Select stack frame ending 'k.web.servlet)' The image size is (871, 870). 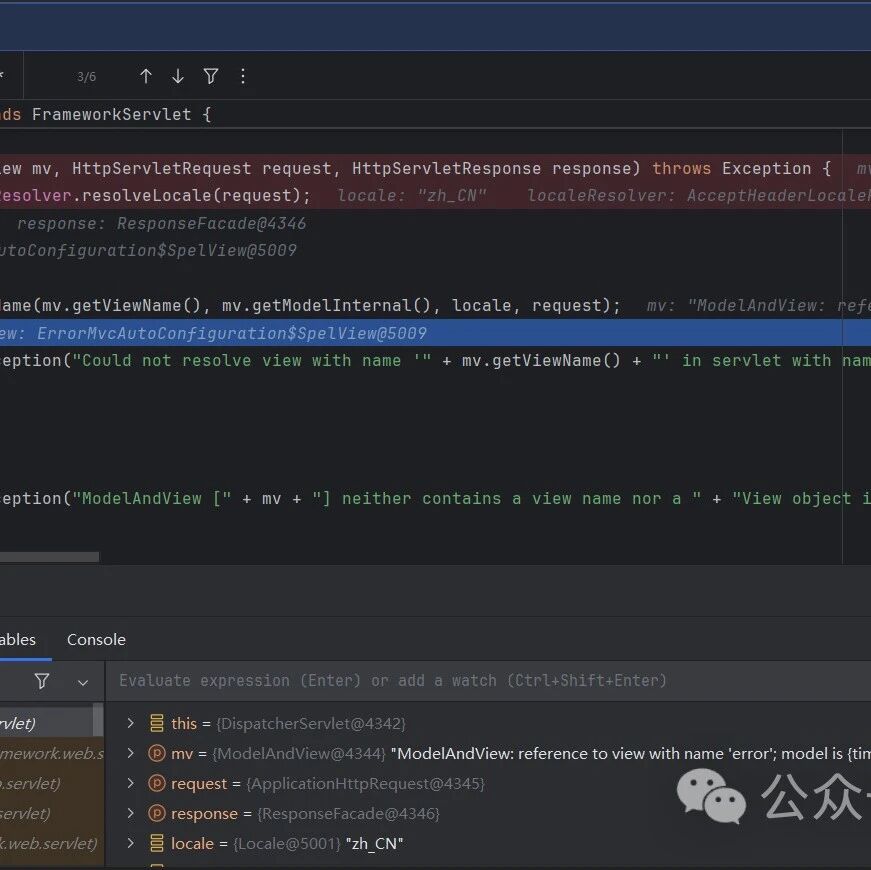(52, 843)
